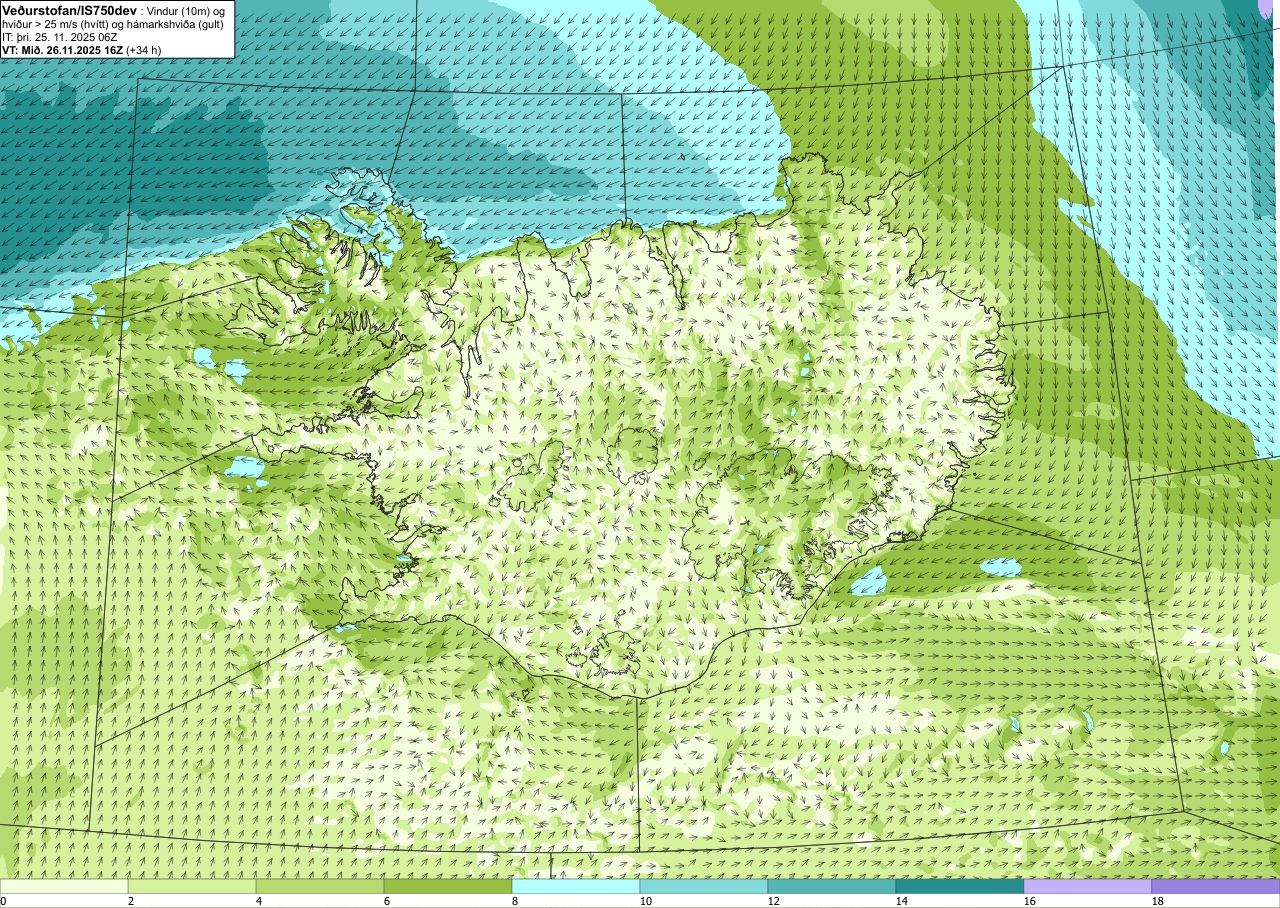Click the legend scale label "12"
The height and width of the screenshot is (908, 1280).
coord(774,901)
